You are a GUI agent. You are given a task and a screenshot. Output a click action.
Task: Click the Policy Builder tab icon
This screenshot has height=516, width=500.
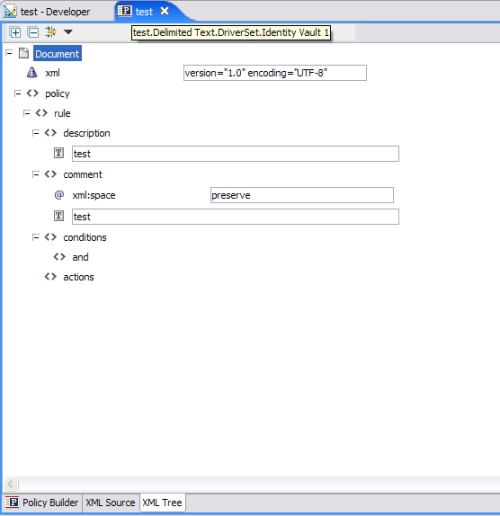(12, 502)
